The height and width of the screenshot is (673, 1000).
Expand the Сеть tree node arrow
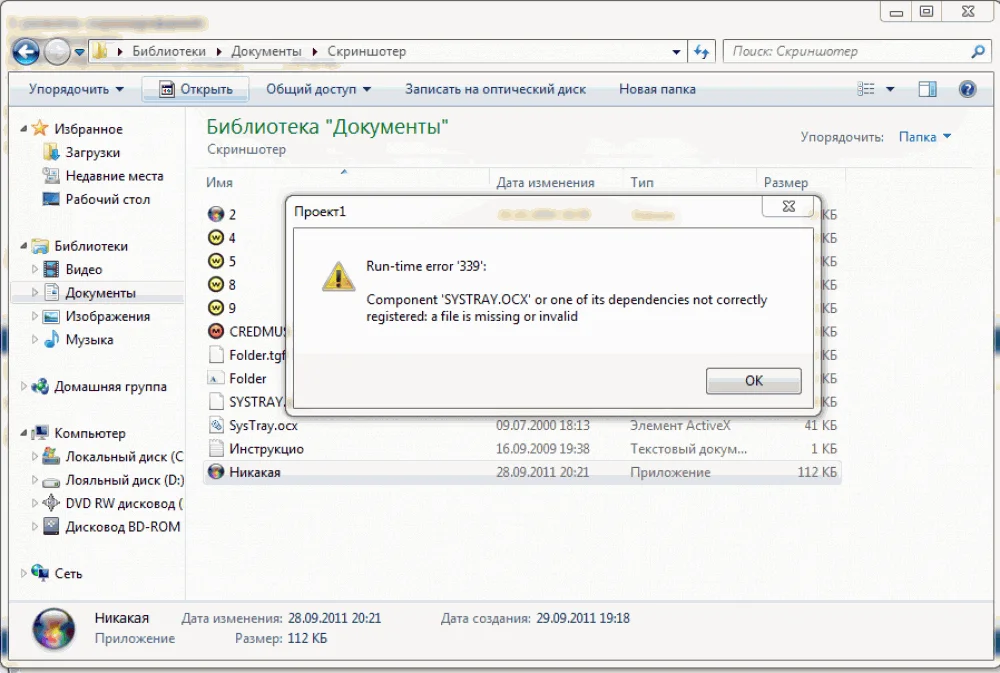pos(25,574)
